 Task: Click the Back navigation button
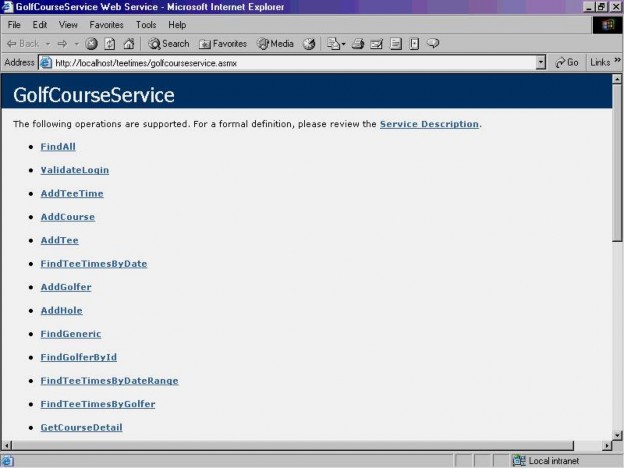point(22,44)
